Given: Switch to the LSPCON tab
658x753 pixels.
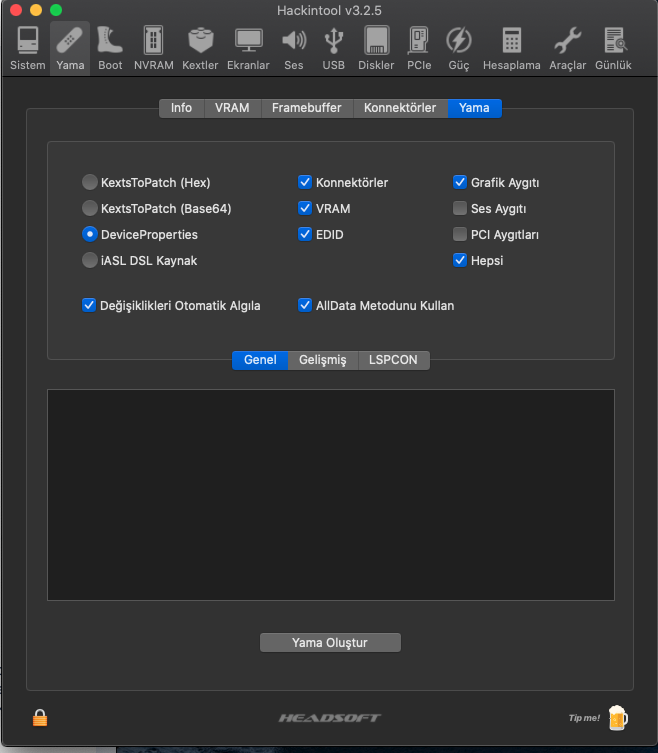Looking at the screenshot, I should pos(393,360).
